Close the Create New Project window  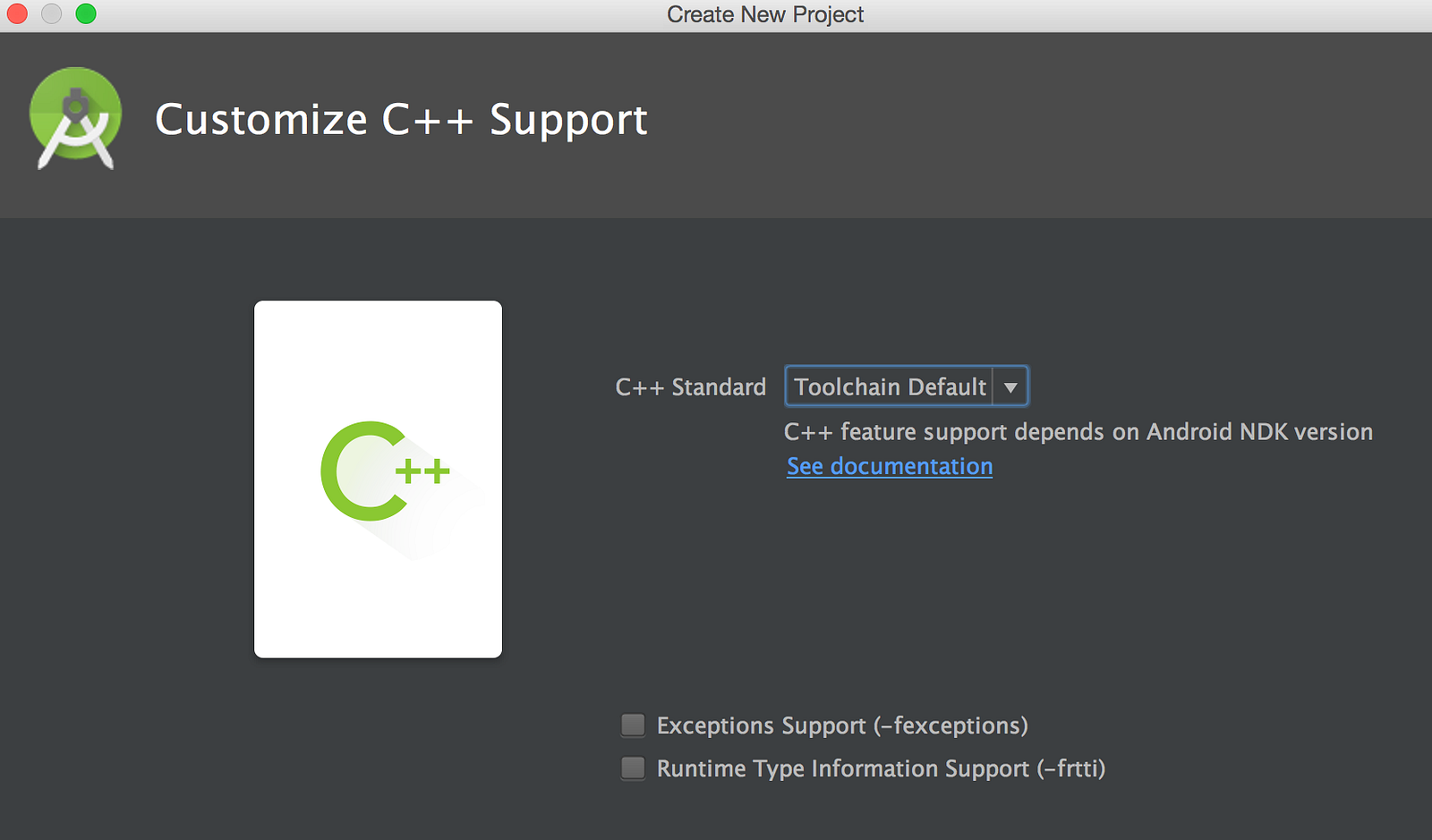pos(17,13)
